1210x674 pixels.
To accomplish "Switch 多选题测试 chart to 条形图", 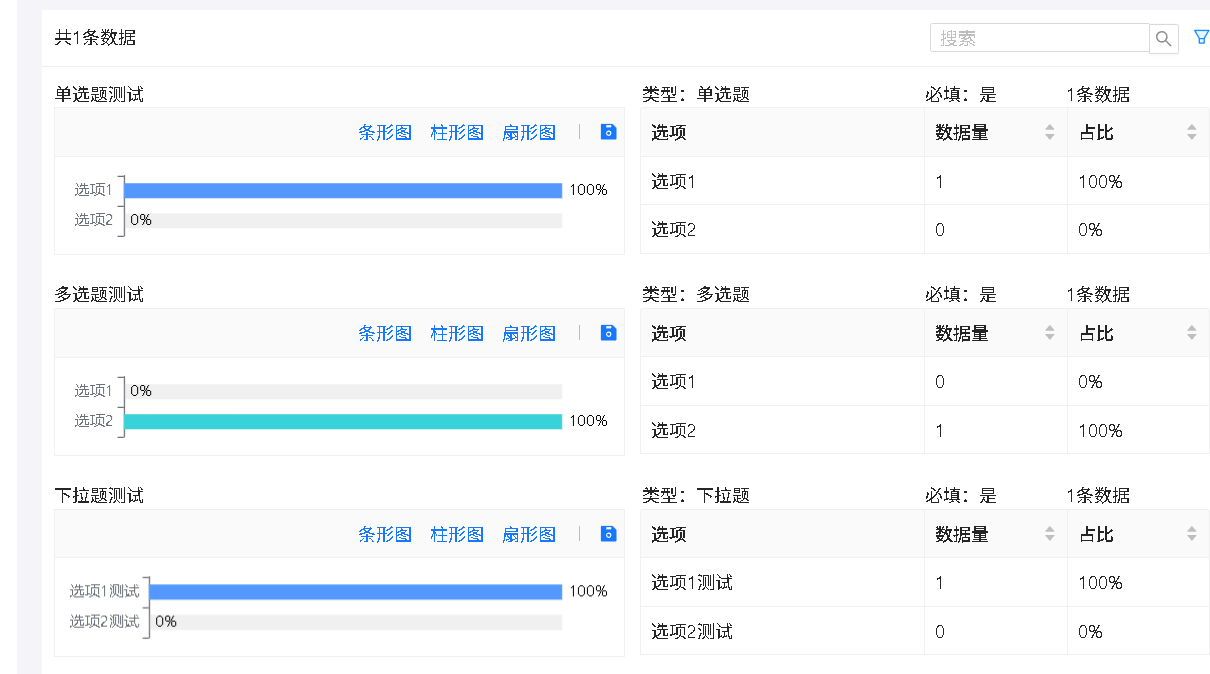I will [385, 333].
